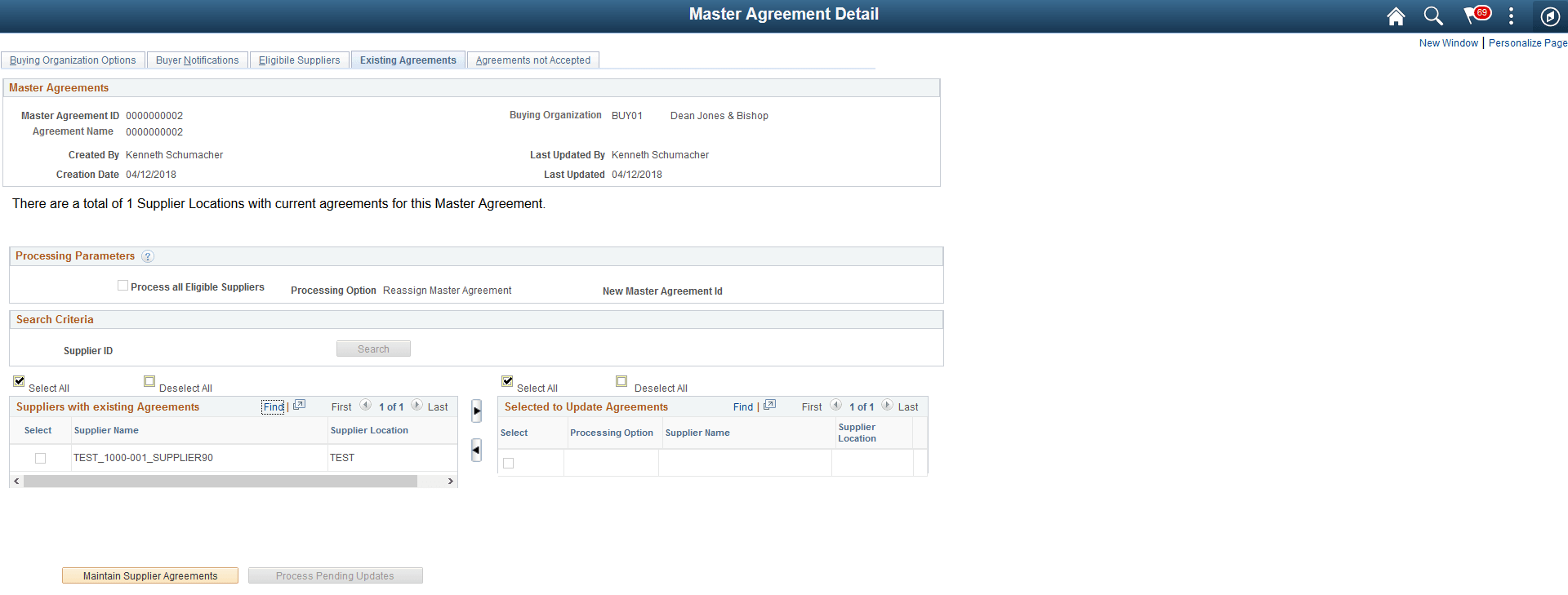
Task: Select the TEST_1000-001_SUPPLIER90 row checkbox
Action: tap(40, 459)
